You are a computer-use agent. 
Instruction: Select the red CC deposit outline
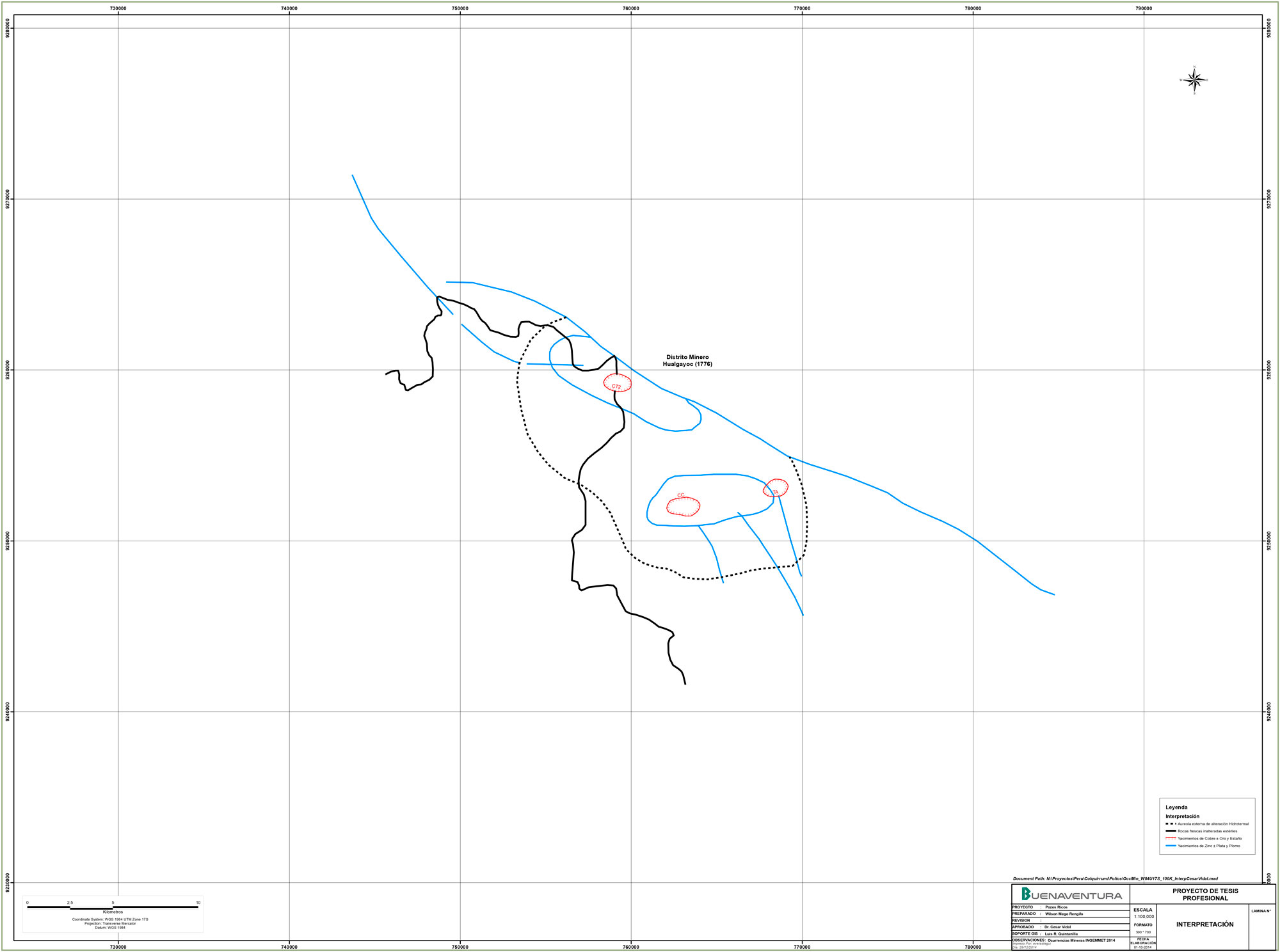point(683,506)
